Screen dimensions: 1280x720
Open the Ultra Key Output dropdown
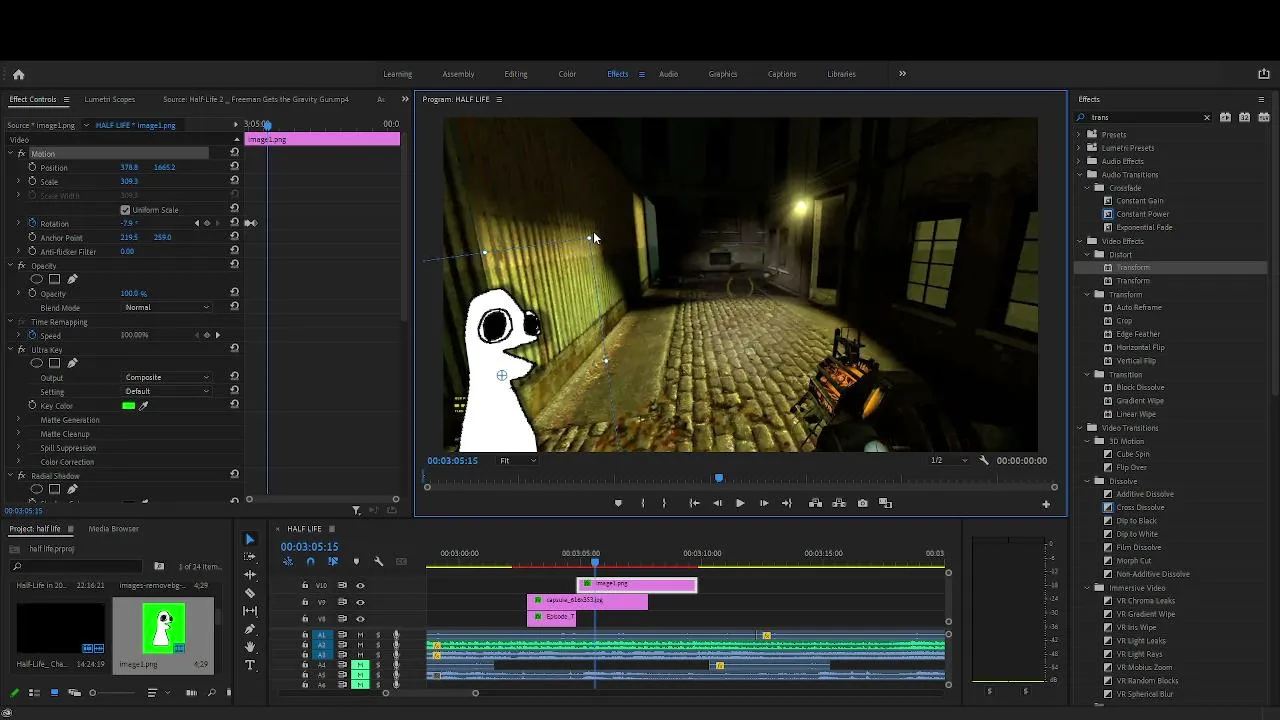pyautogui.click(x=167, y=377)
